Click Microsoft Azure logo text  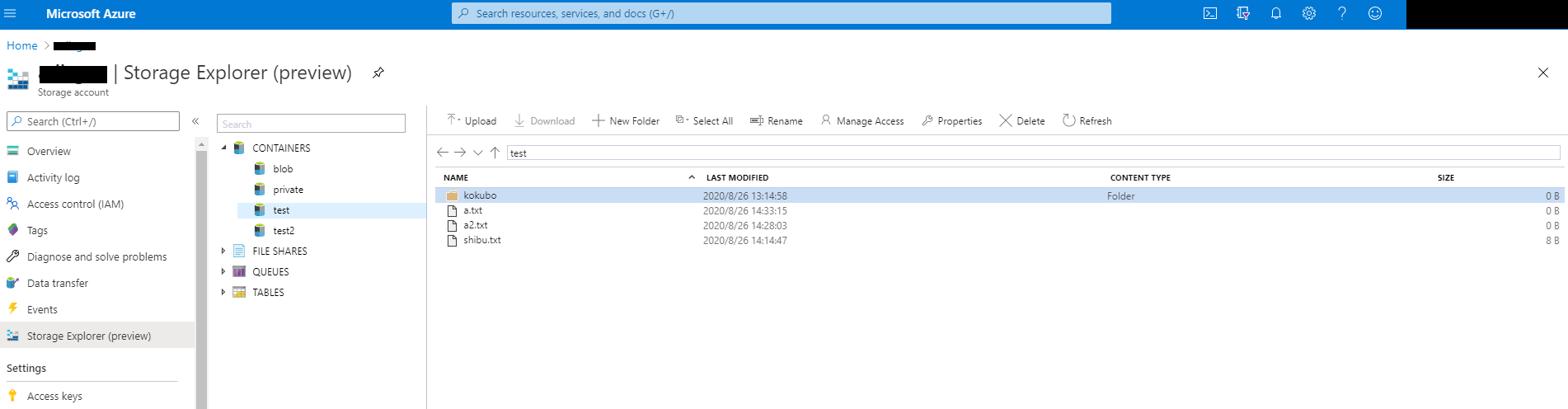click(91, 14)
